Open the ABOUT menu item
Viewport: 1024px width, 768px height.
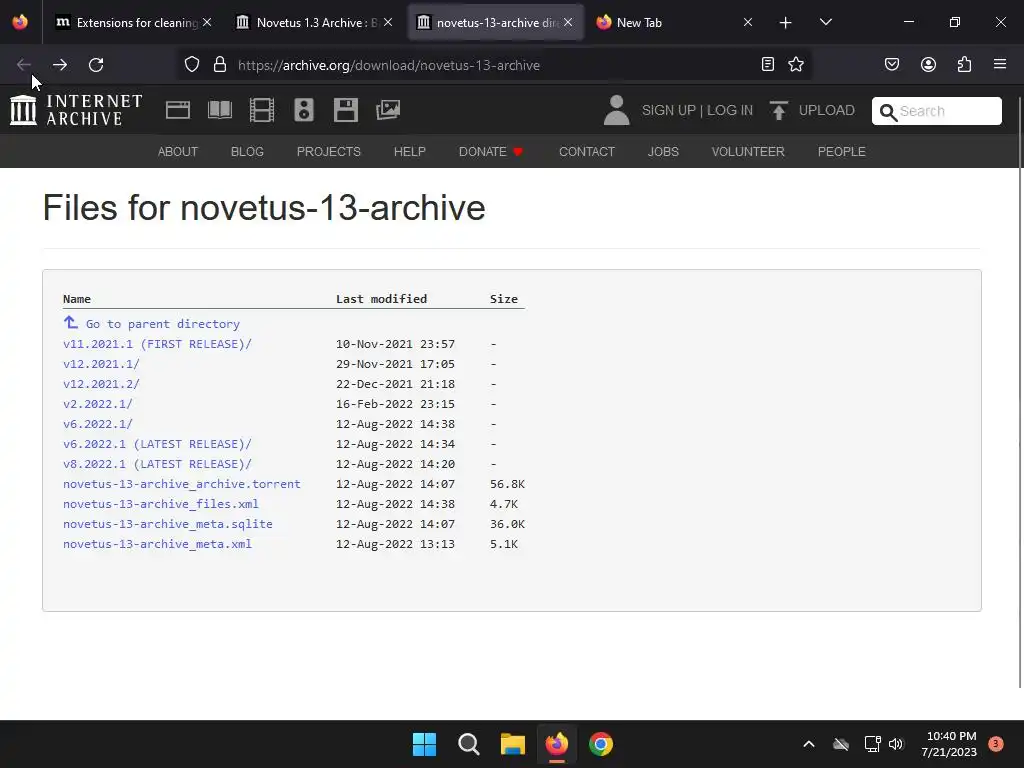(x=178, y=152)
